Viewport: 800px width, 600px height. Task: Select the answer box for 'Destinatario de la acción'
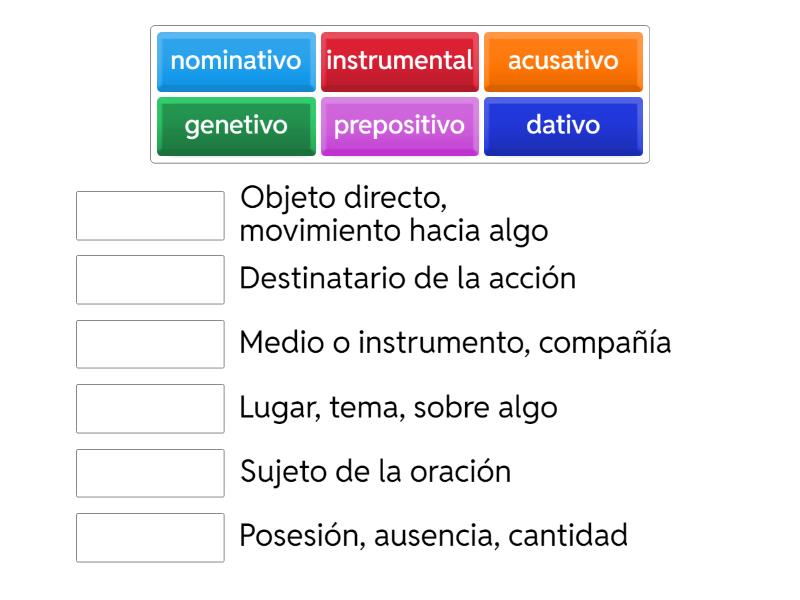[150, 279]
